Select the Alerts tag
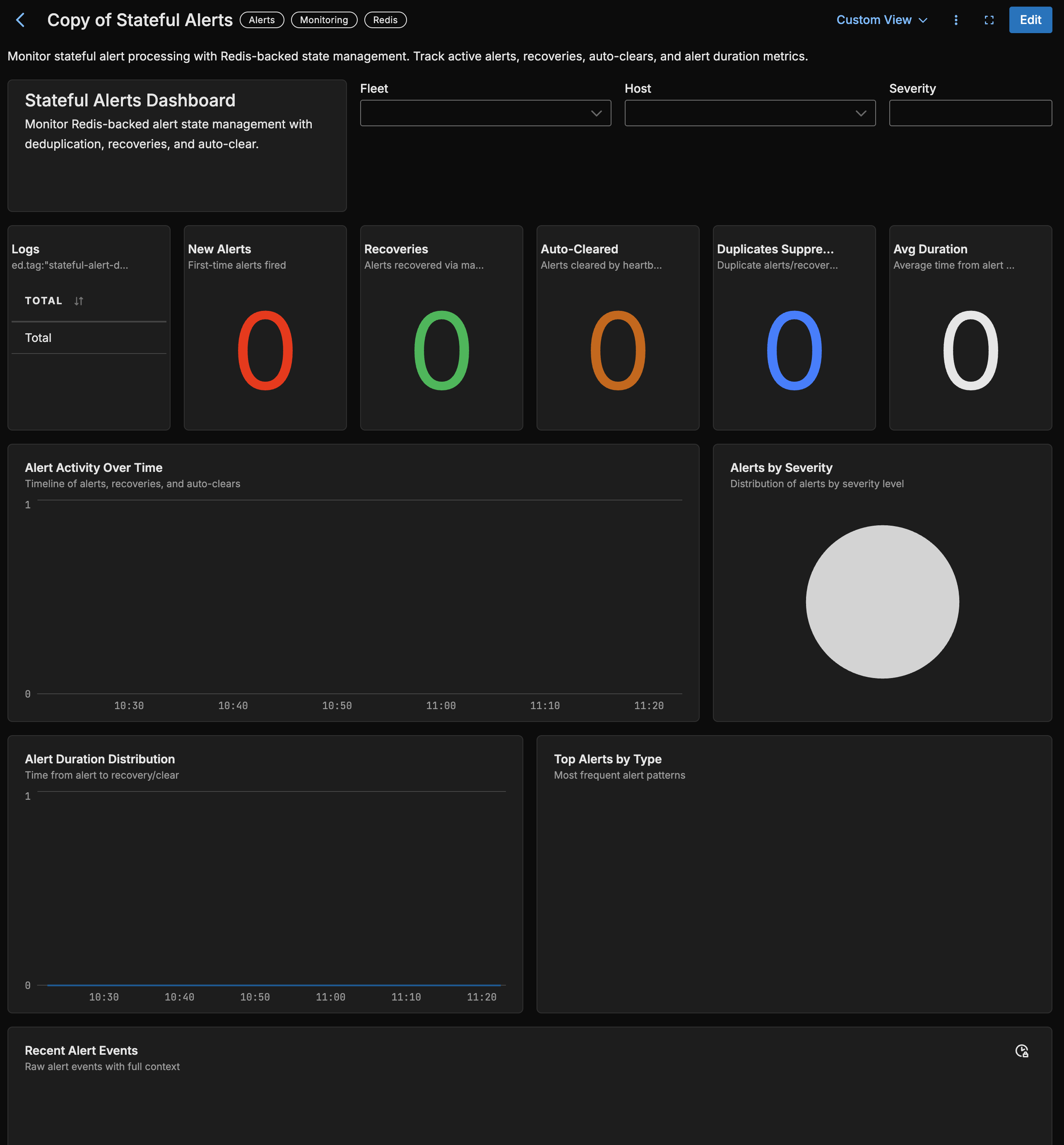 [x=262, y=19]
